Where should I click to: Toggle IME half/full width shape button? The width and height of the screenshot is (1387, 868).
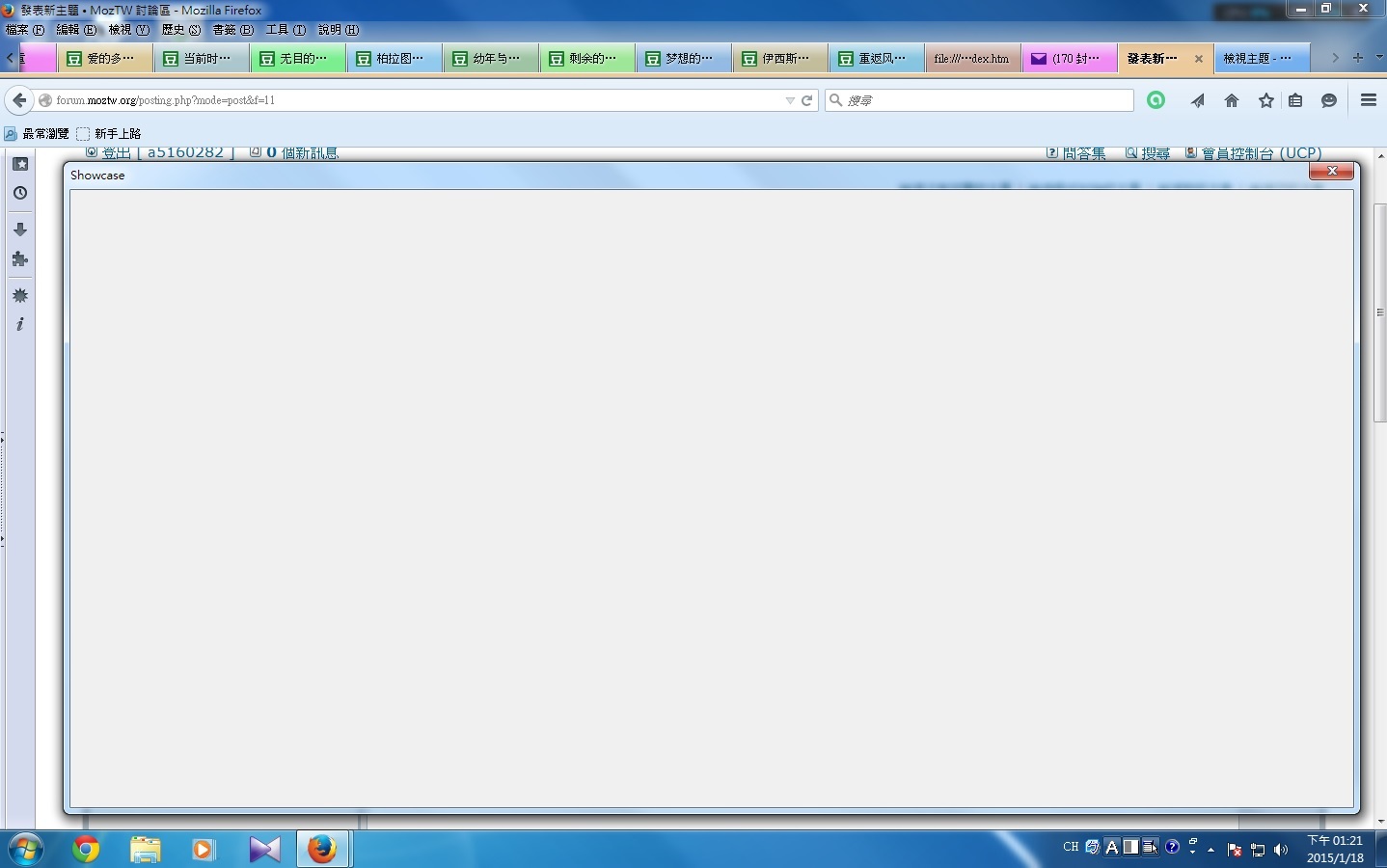tap(1131, 847)
